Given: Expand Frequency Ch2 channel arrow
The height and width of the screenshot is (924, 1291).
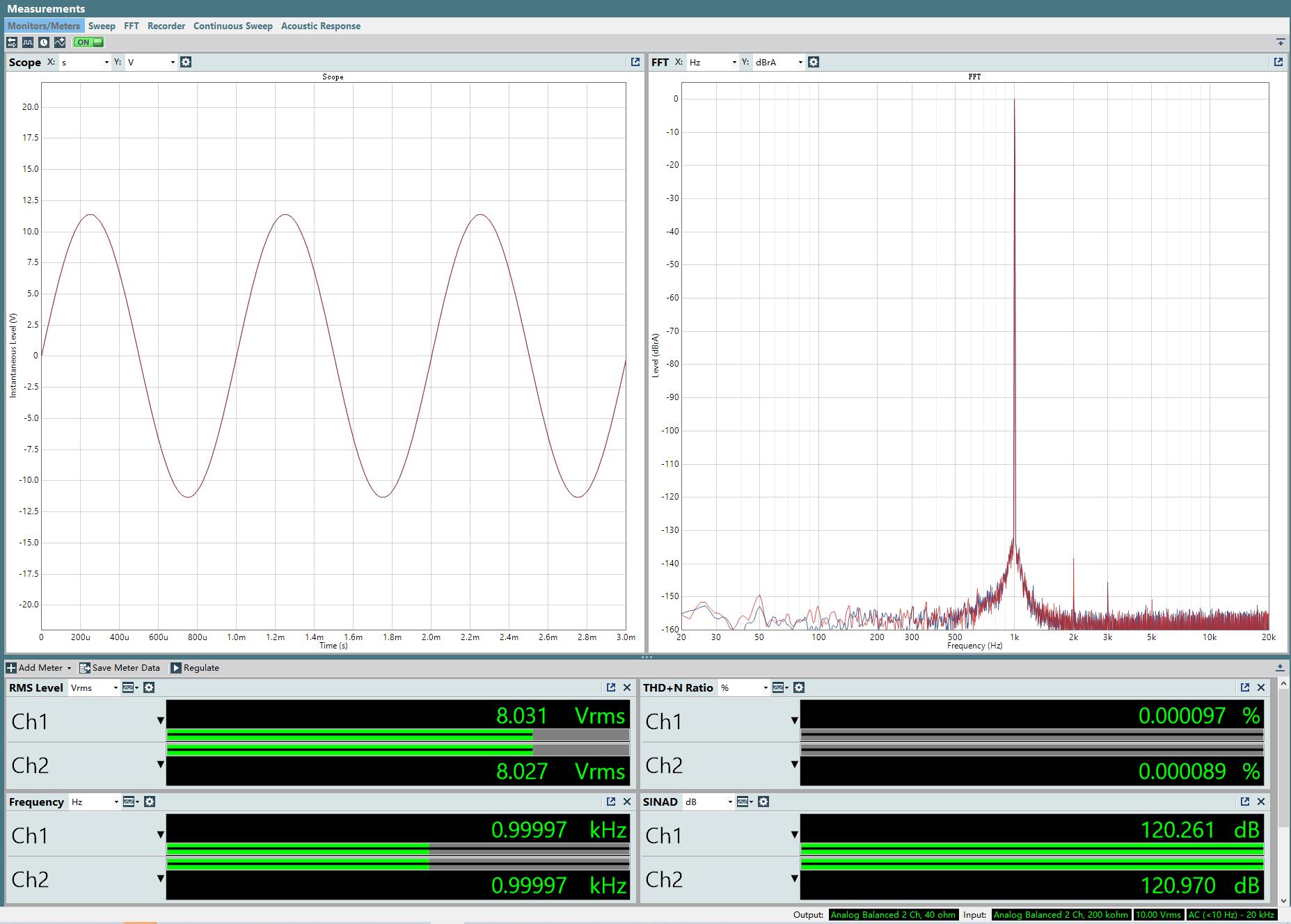Looking at the screenshot, I should [161, 878].
